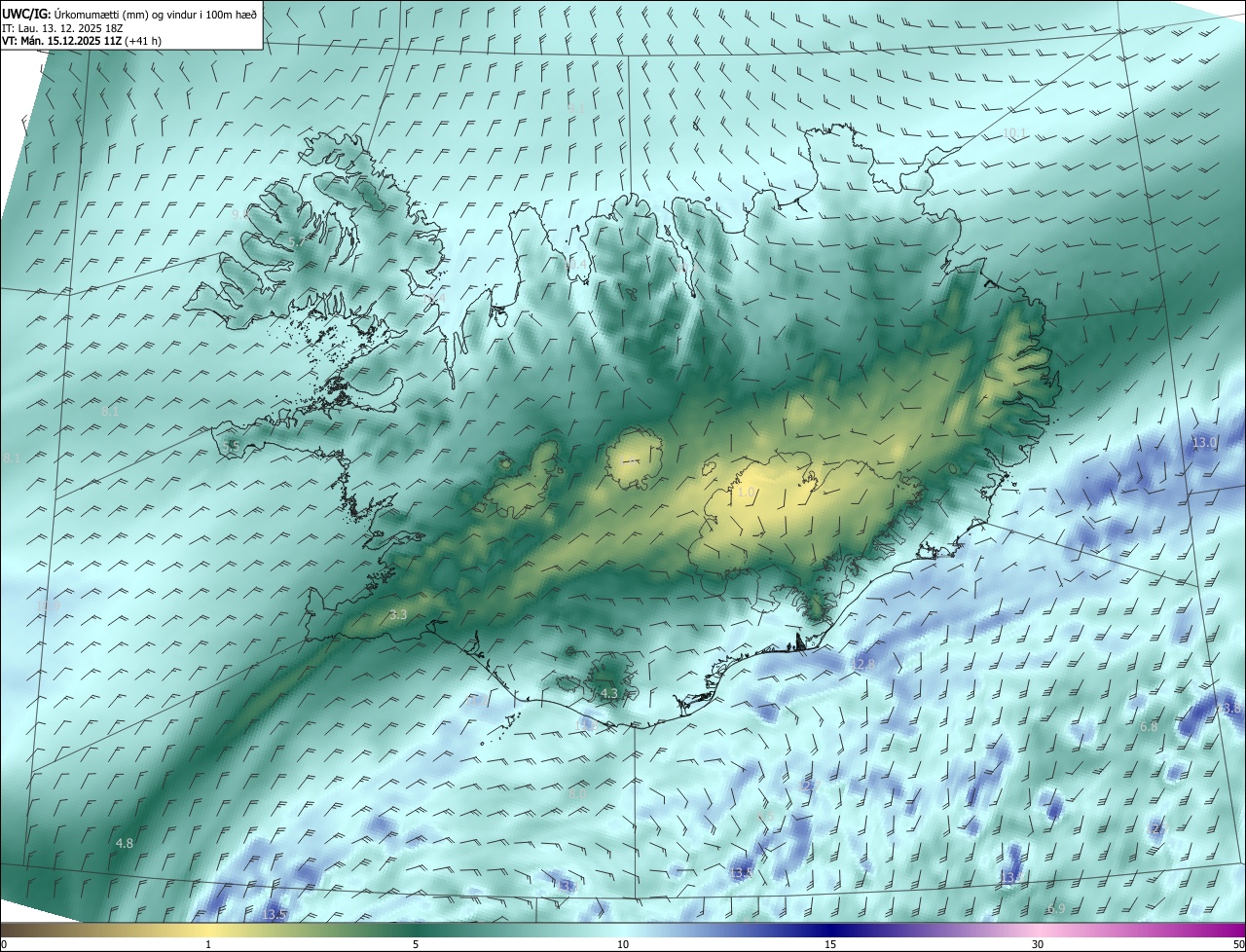Click the map value label '10.1'
Viewport: 1246px width, 952px height.
[x=1013, y=132]
